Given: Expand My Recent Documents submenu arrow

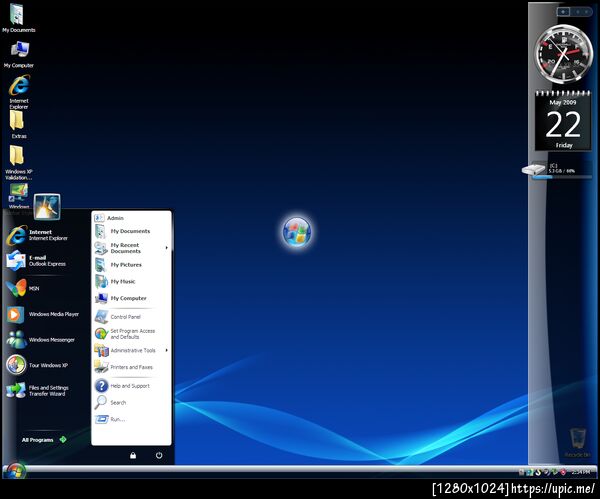Looking at the screenshot, I should coord(166,248).
